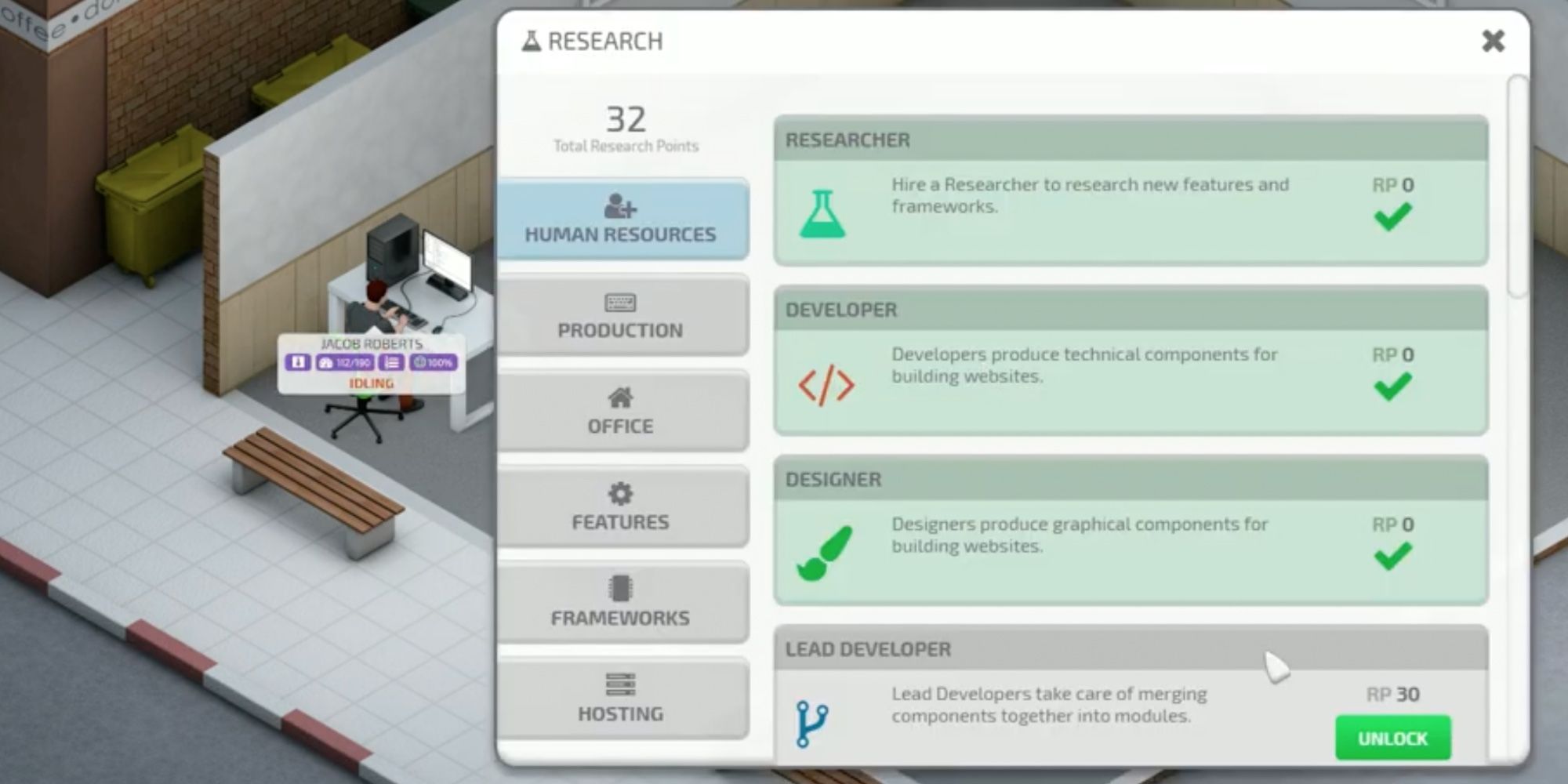Click the red Developer code brackets icon

tap(826, 385)
